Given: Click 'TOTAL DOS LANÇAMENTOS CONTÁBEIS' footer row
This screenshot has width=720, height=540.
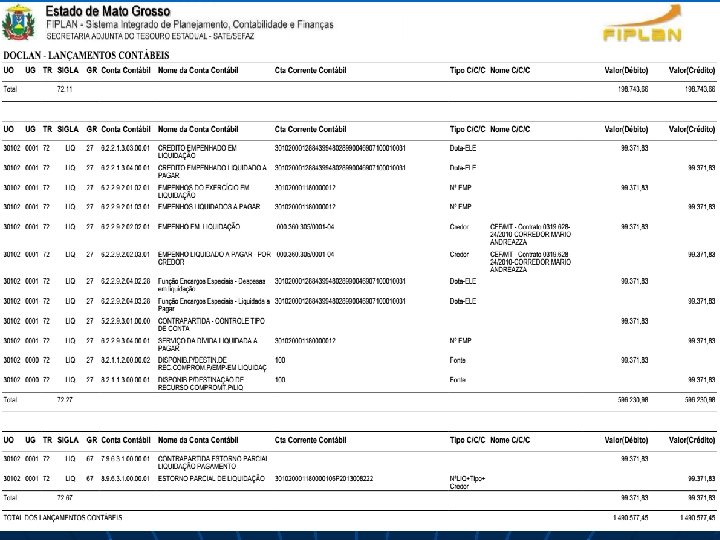Looking at the screenshot, I should click(x=360, y=518).
